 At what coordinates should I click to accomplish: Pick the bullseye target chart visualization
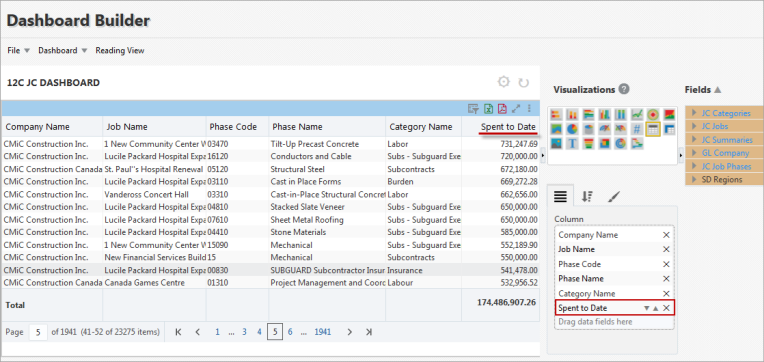point(653,114)
